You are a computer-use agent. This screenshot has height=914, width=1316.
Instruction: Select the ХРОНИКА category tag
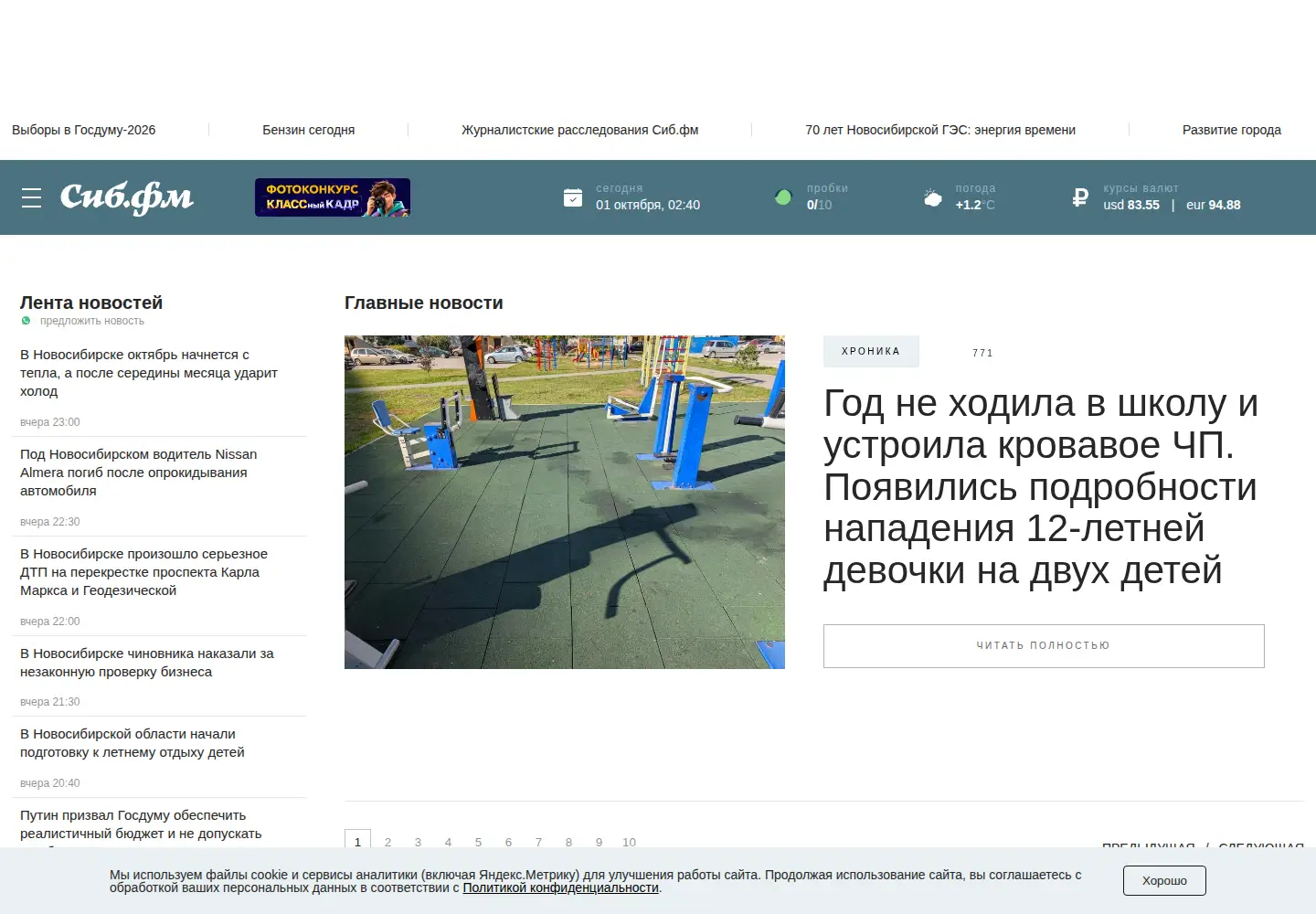tap(871, 351)
